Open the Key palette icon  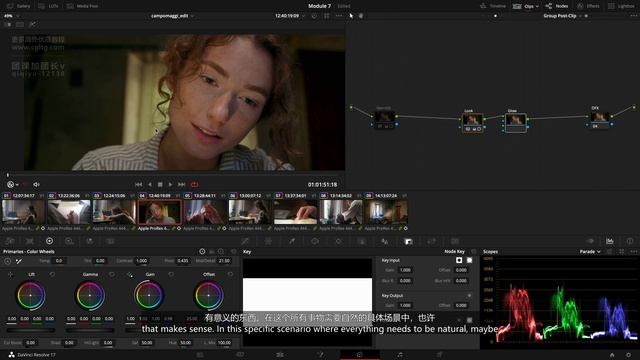click(x=408, y=241)
